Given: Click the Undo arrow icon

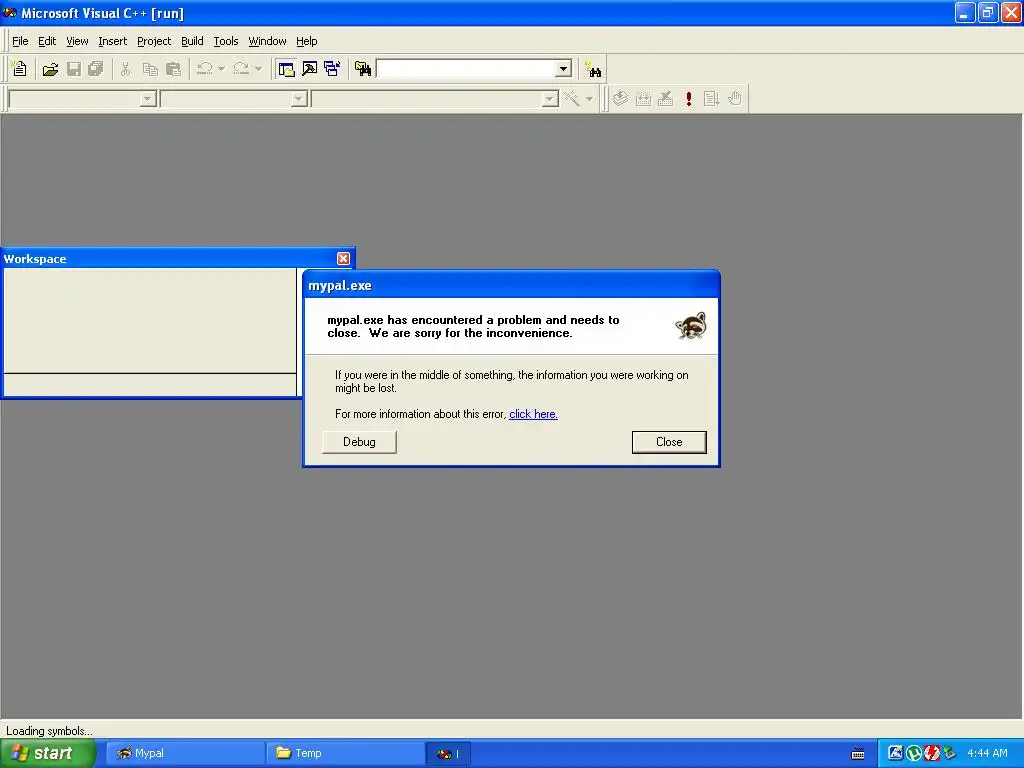Looking at the screenshot, I should coord(204,69).
